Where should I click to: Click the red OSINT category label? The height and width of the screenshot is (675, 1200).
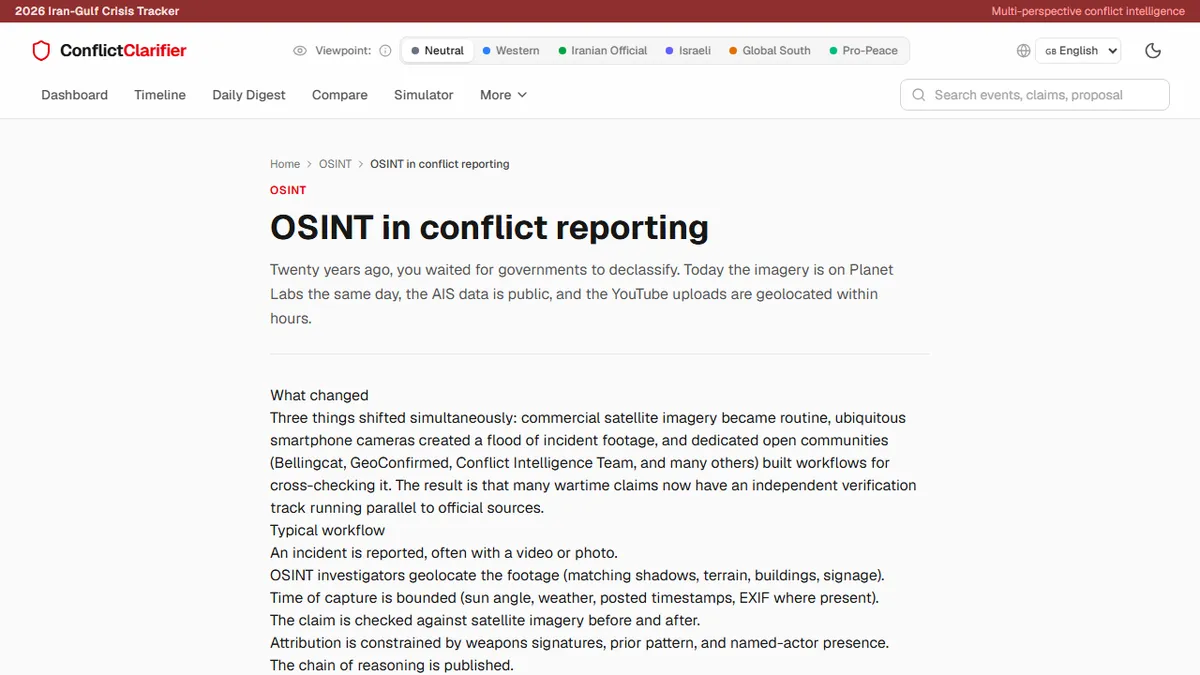tap(288, 190)
